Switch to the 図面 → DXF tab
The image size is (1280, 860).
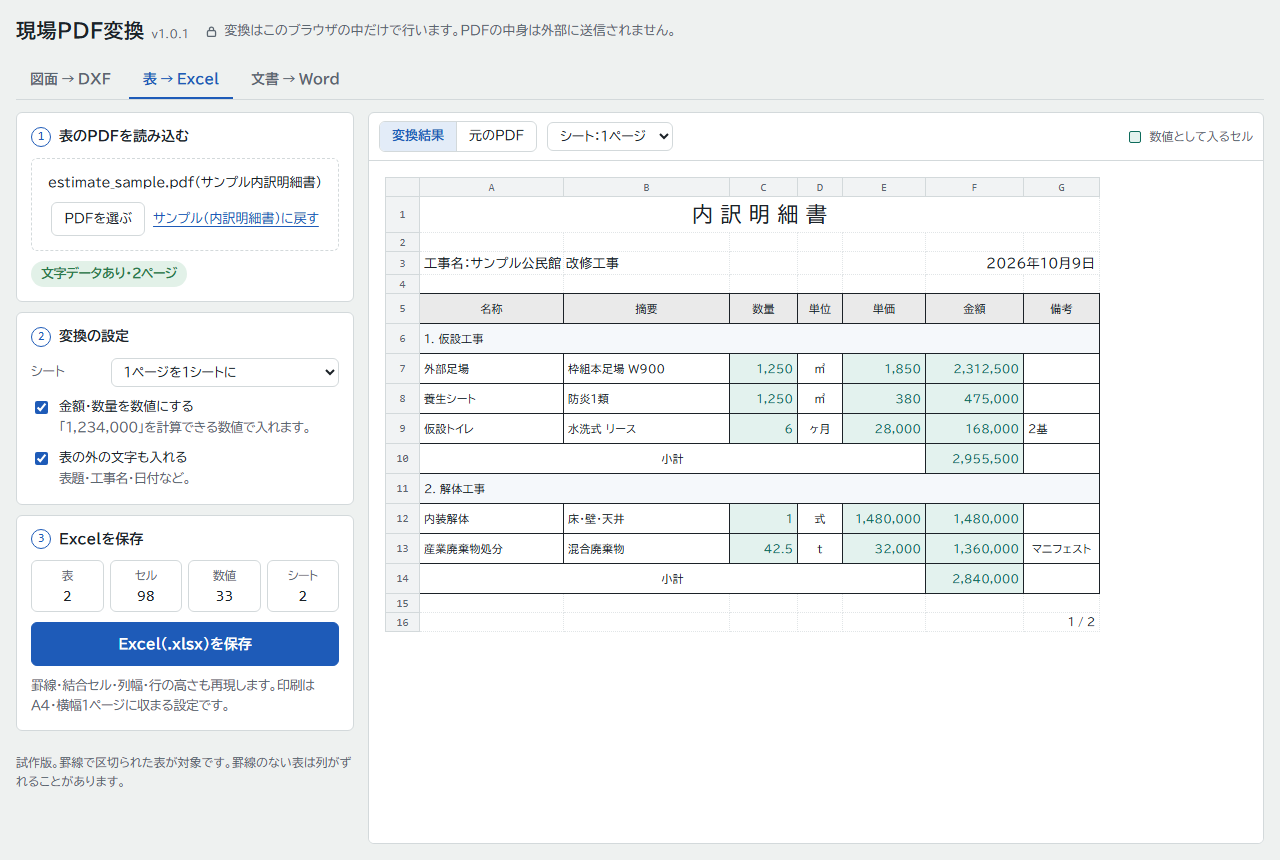click(70, 79)
